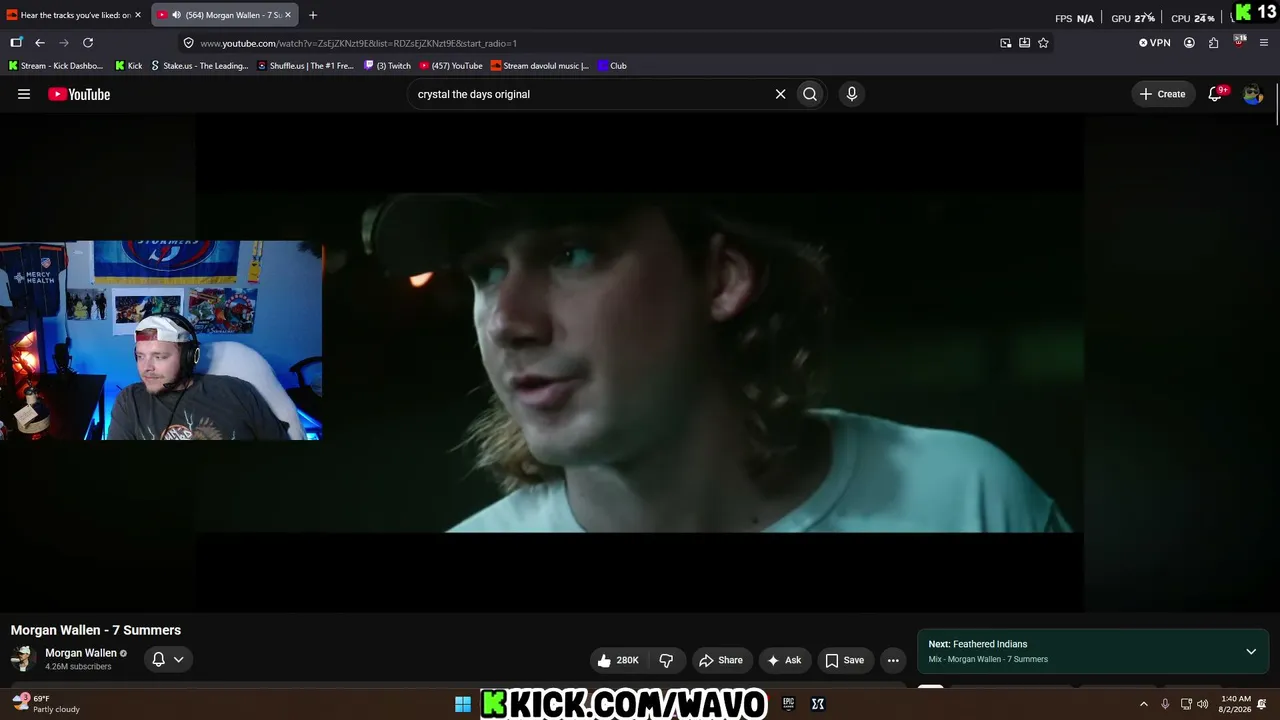Open the Windows Start menu
The width and height of the screenshot is (1280, 720).
pos(463,704)
